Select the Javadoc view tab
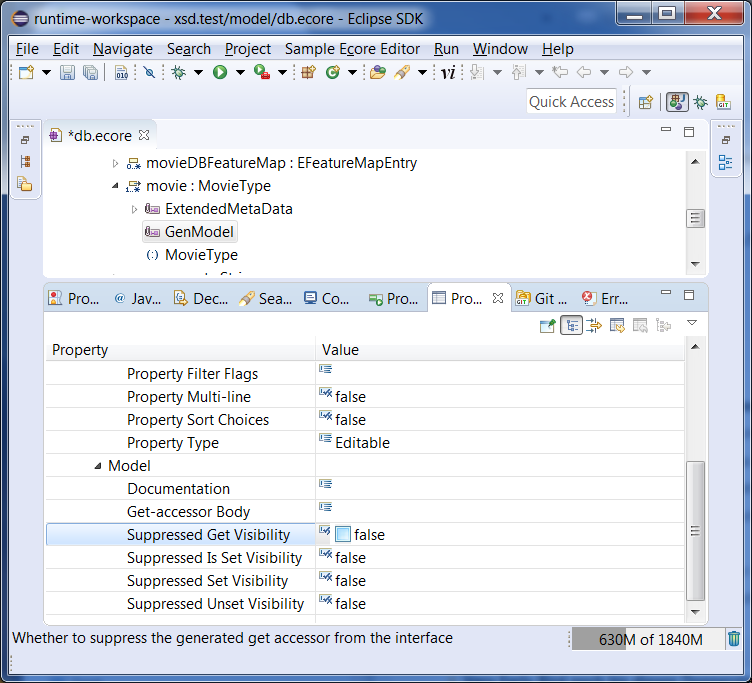 click(x=138, y=299)
